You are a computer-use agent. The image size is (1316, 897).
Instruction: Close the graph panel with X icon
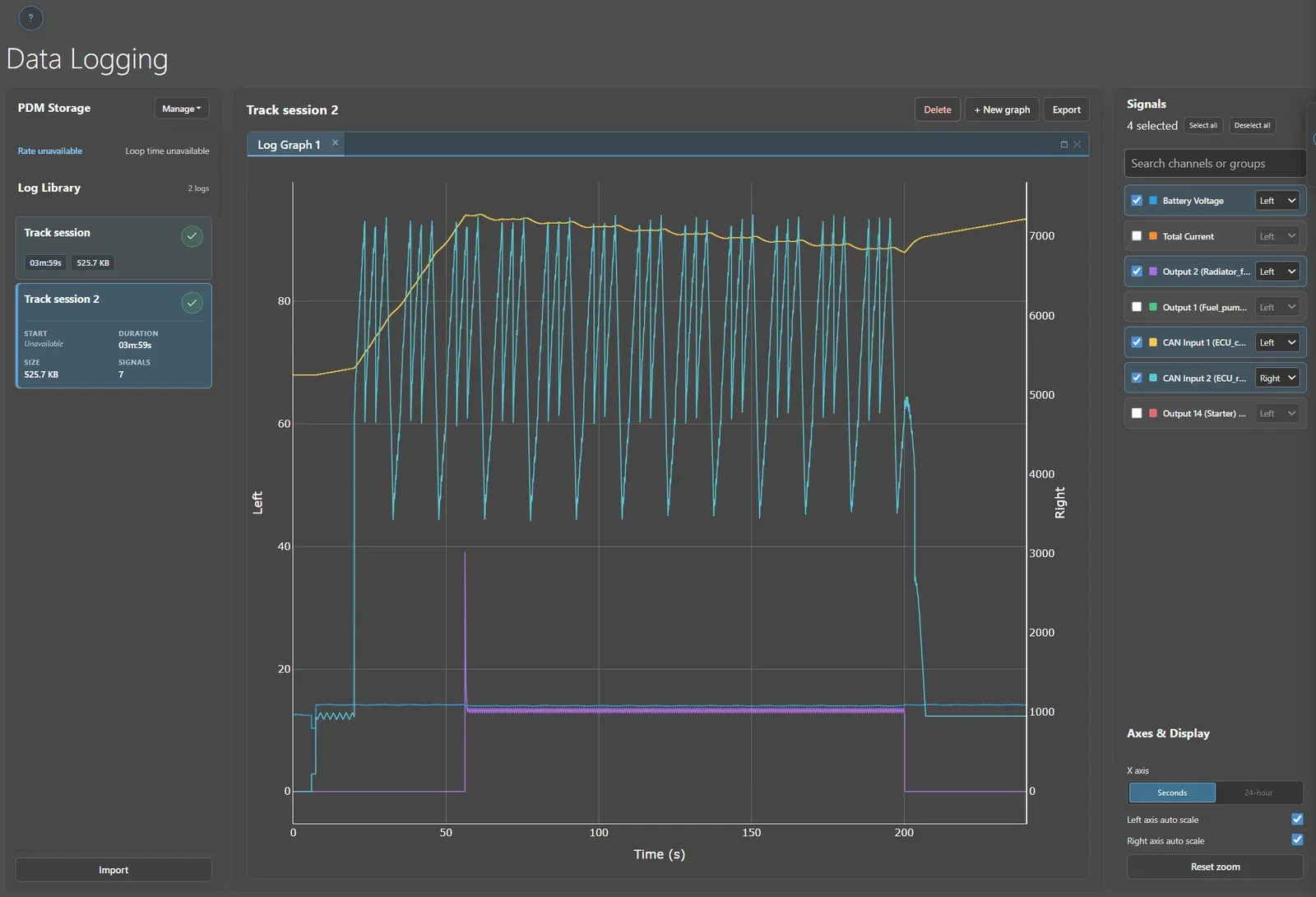1077,145
